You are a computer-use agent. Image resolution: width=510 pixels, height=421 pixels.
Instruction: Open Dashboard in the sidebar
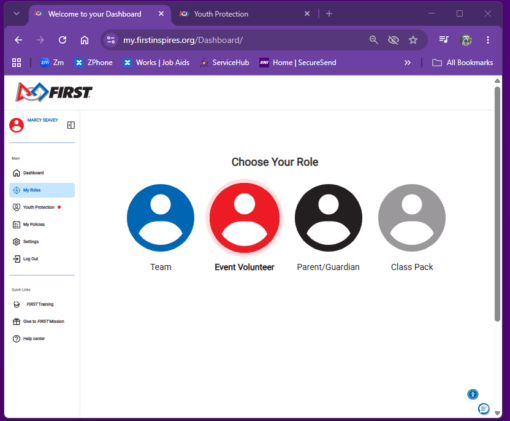pos(42,173)
